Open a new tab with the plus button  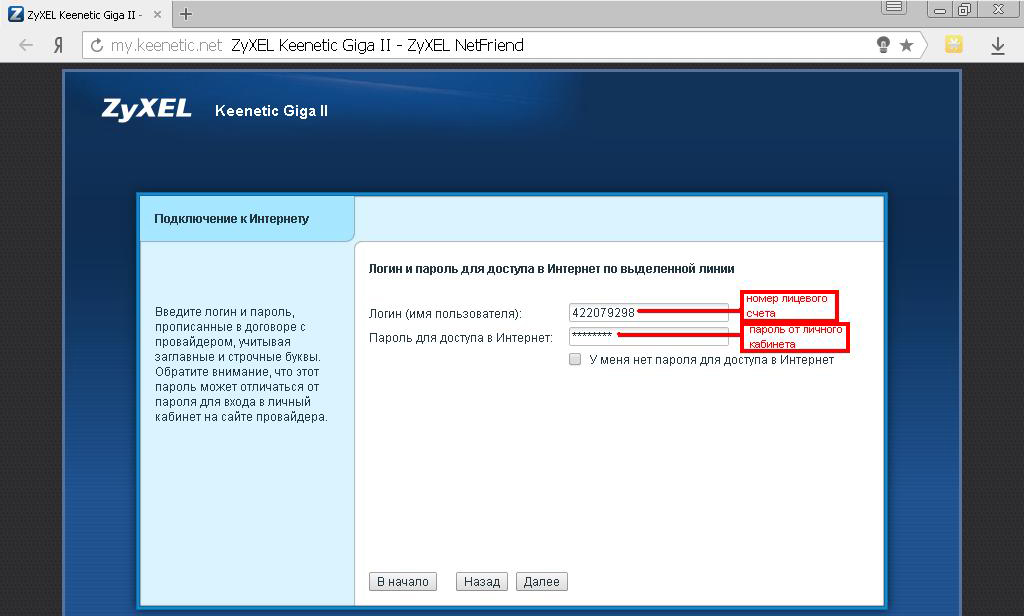click(x=186, y=14)
